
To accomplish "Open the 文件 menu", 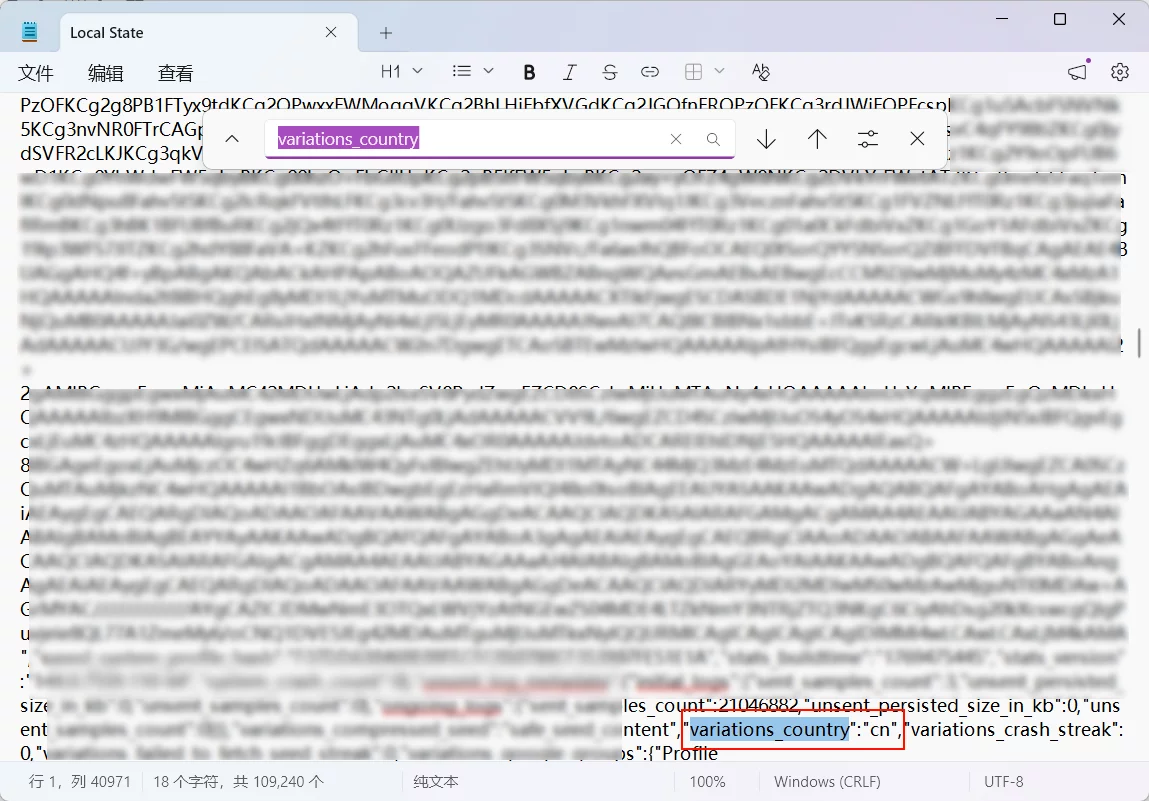I will pos(36,73).
